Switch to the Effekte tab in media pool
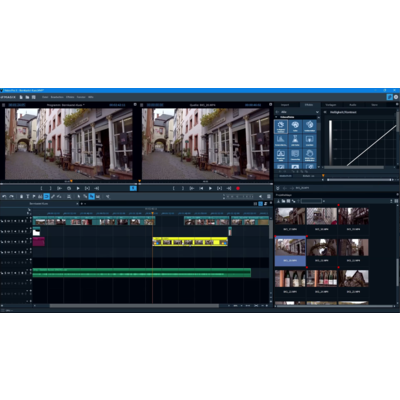Screen dimensions: 400x400 (309, 105)
